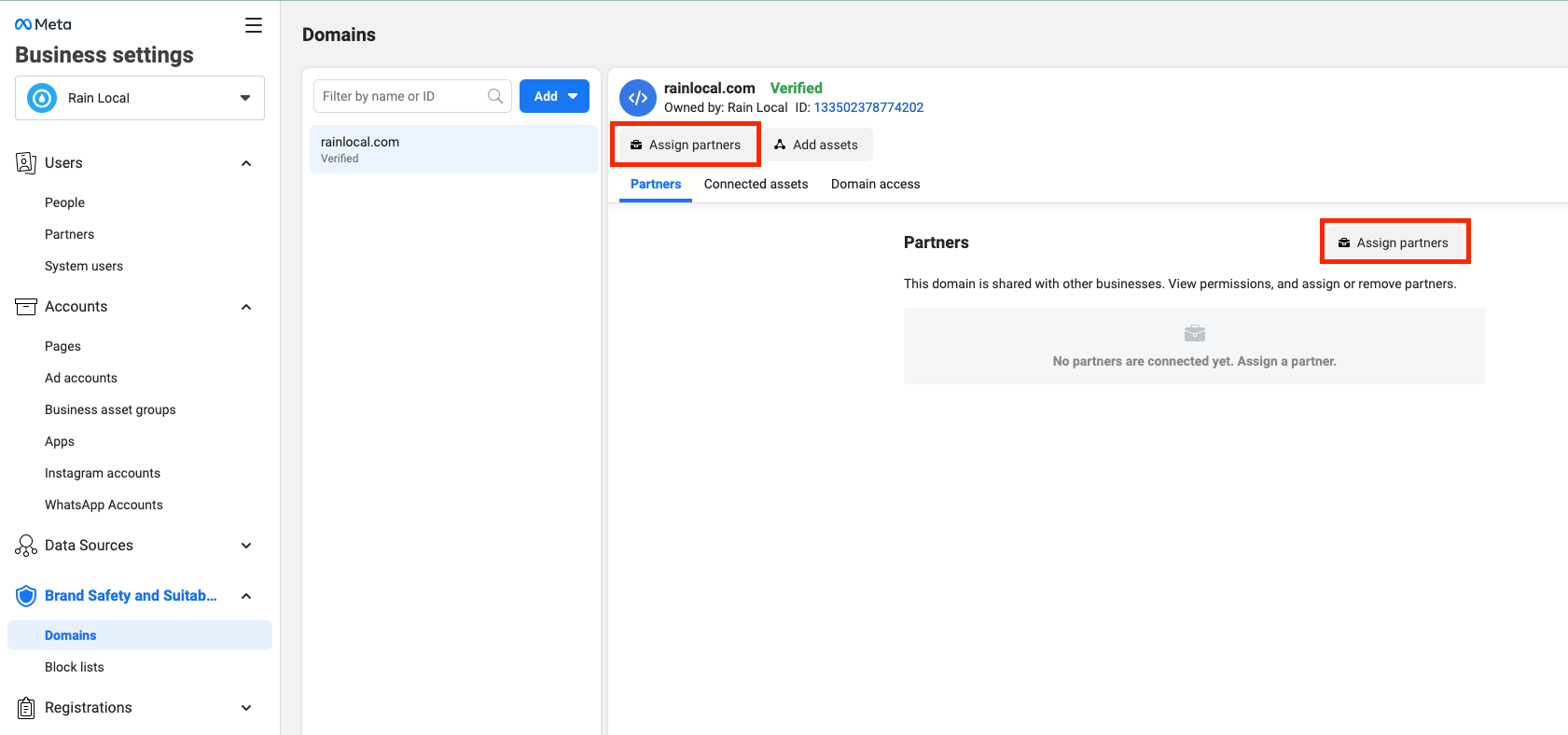Click the search magnifier icon in filter

[x=495, y=96]
